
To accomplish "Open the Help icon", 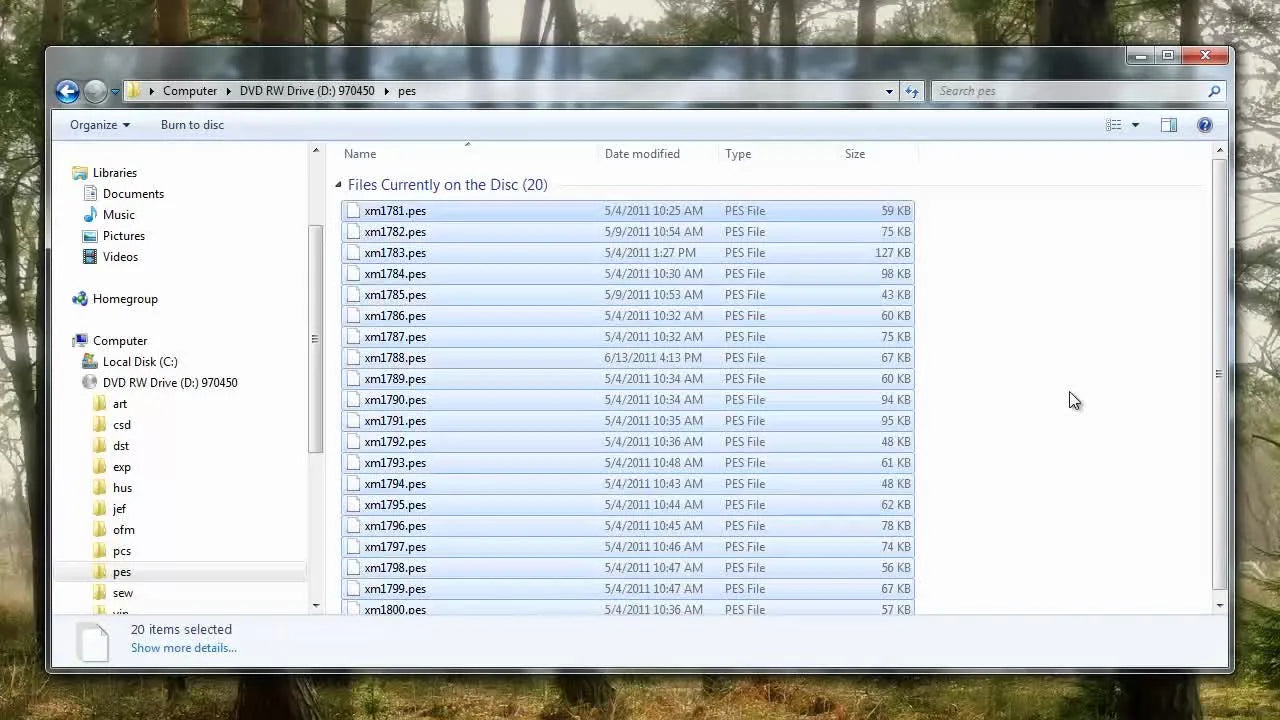I will click(1205, 125).
